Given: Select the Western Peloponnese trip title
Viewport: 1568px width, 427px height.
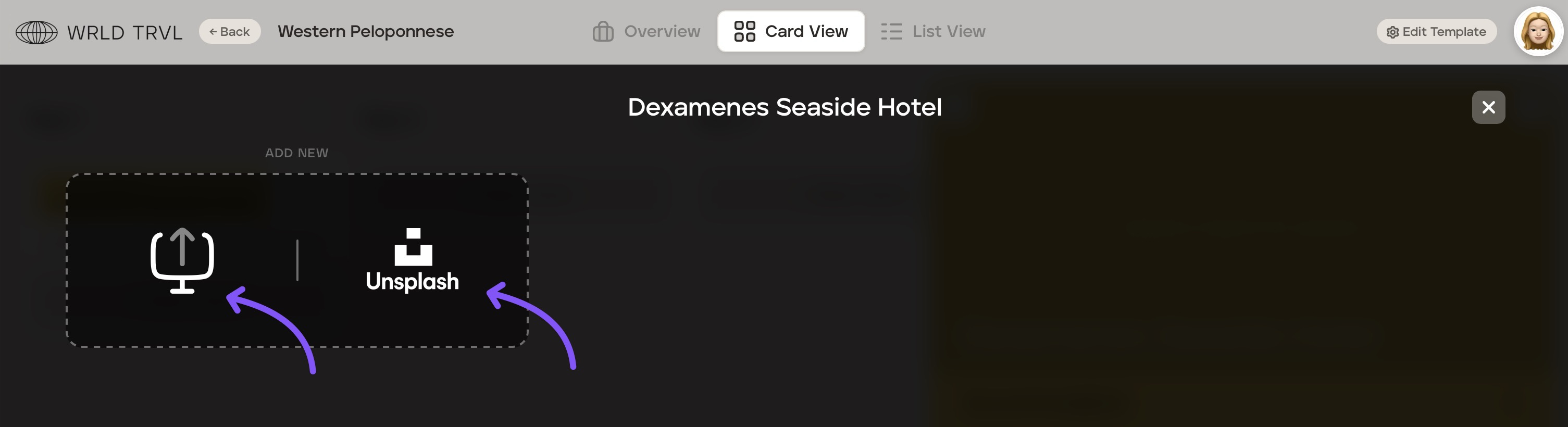Looking at the screenshot, I should 366,32.
